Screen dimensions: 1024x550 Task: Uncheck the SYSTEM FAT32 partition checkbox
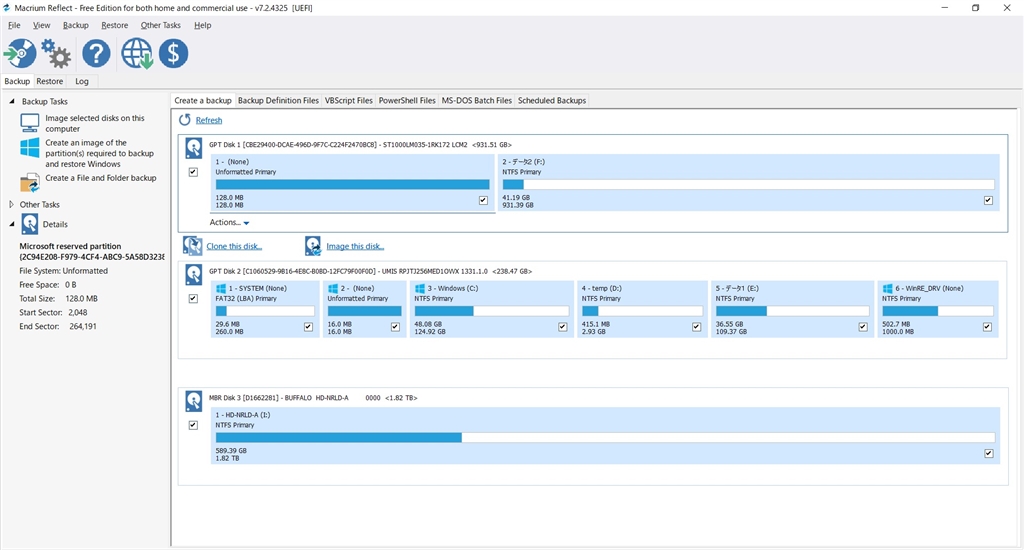(308, 327)
